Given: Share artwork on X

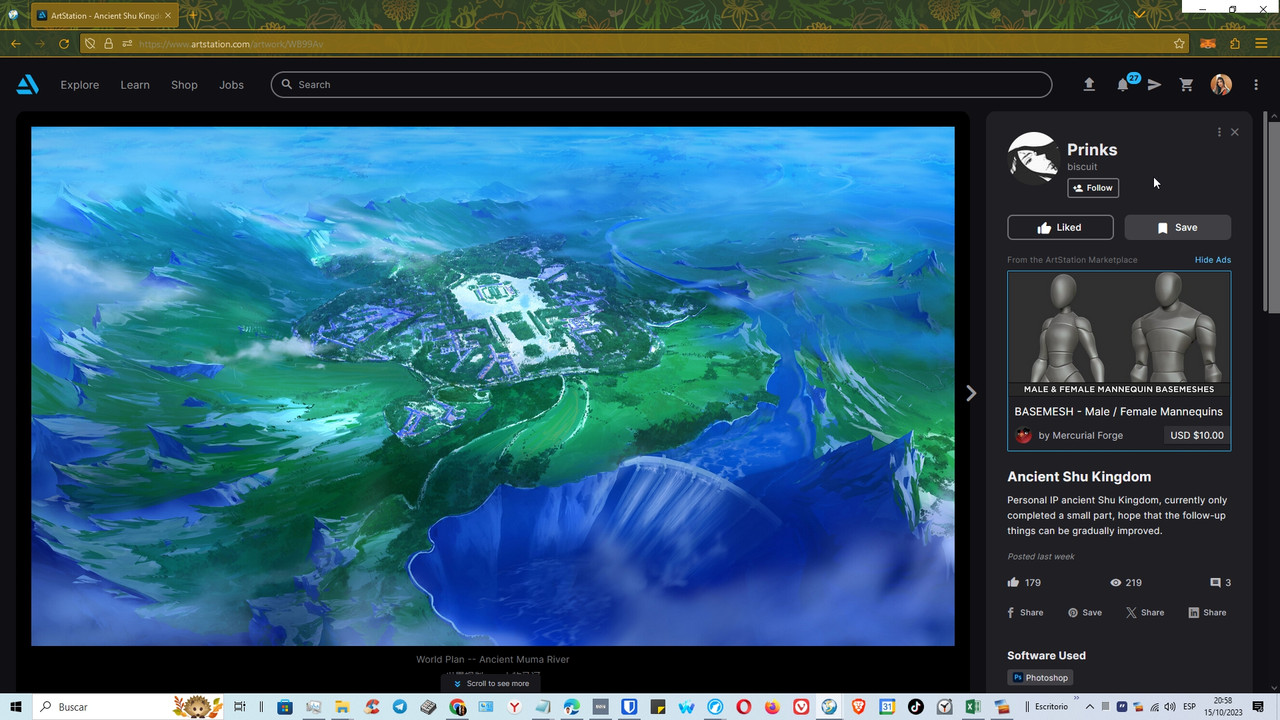Looking at the screenshot, I should click(x=1145, y=613).
